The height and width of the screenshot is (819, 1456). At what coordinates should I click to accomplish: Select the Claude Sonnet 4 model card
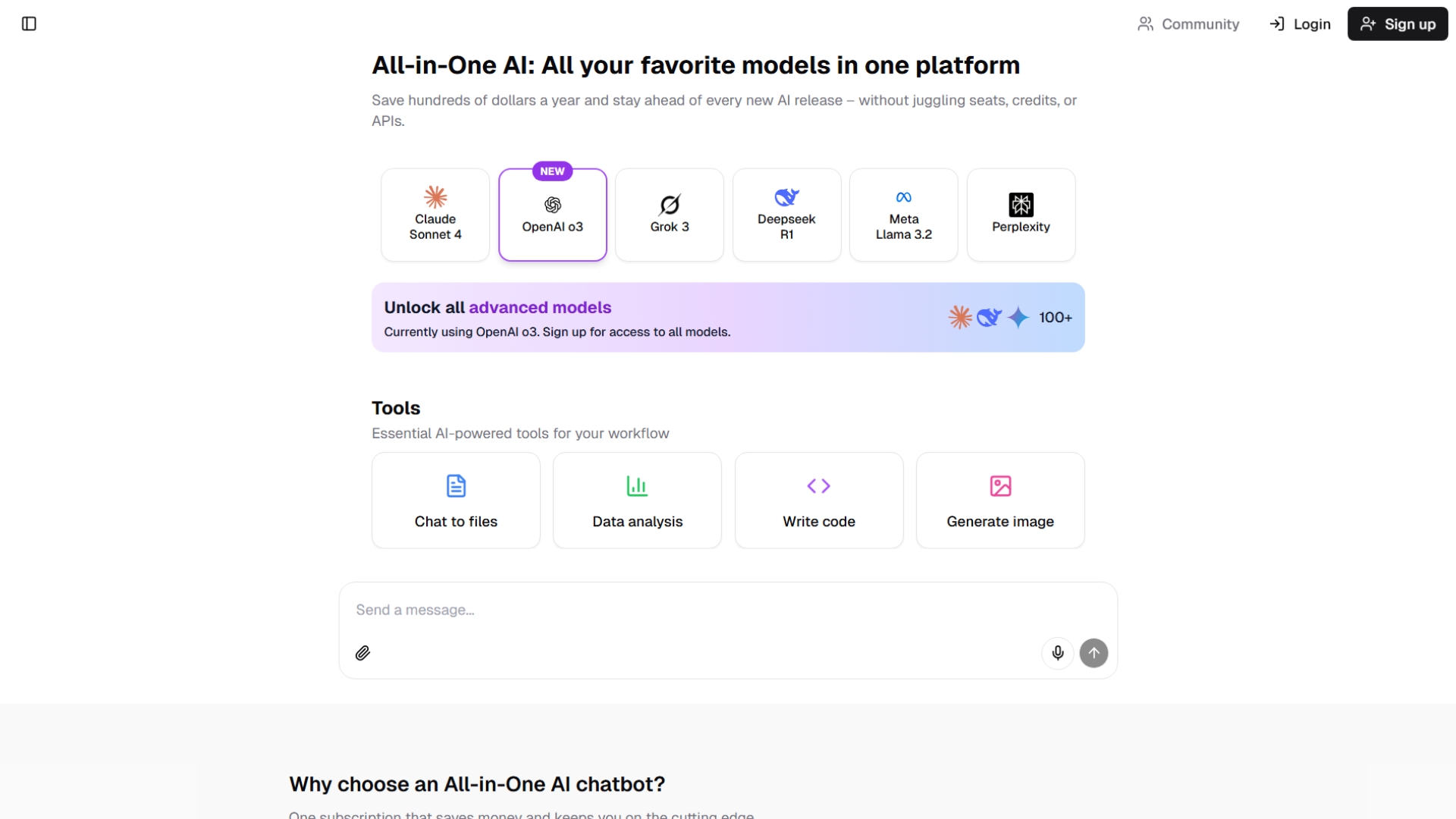[x=435, y=215]
